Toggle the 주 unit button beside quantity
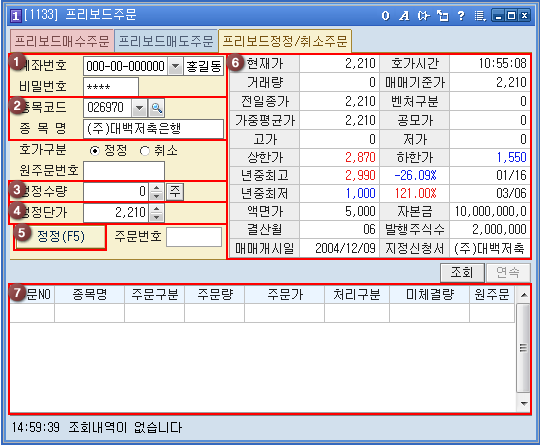 175,191
